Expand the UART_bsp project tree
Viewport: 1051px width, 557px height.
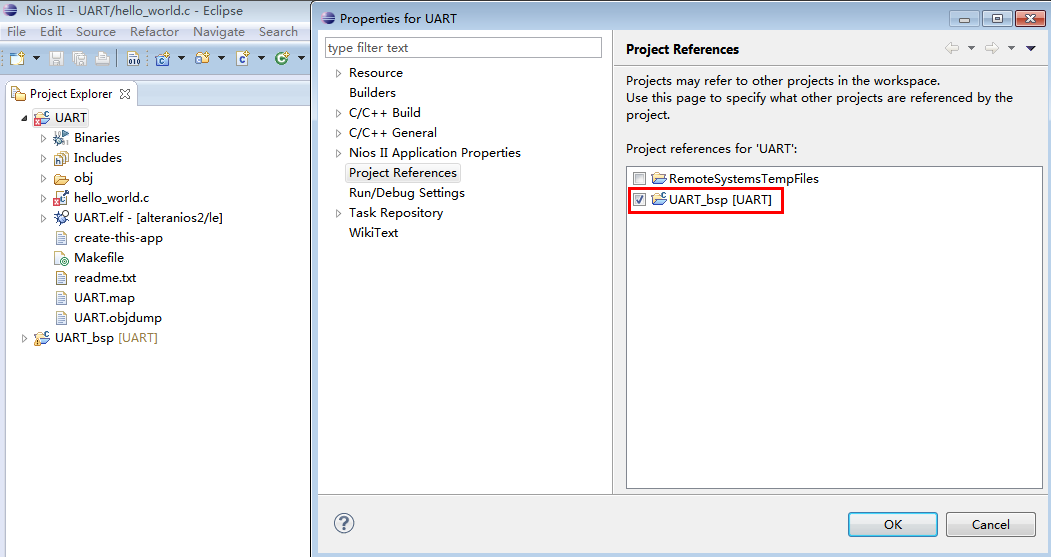coord(24,338)
